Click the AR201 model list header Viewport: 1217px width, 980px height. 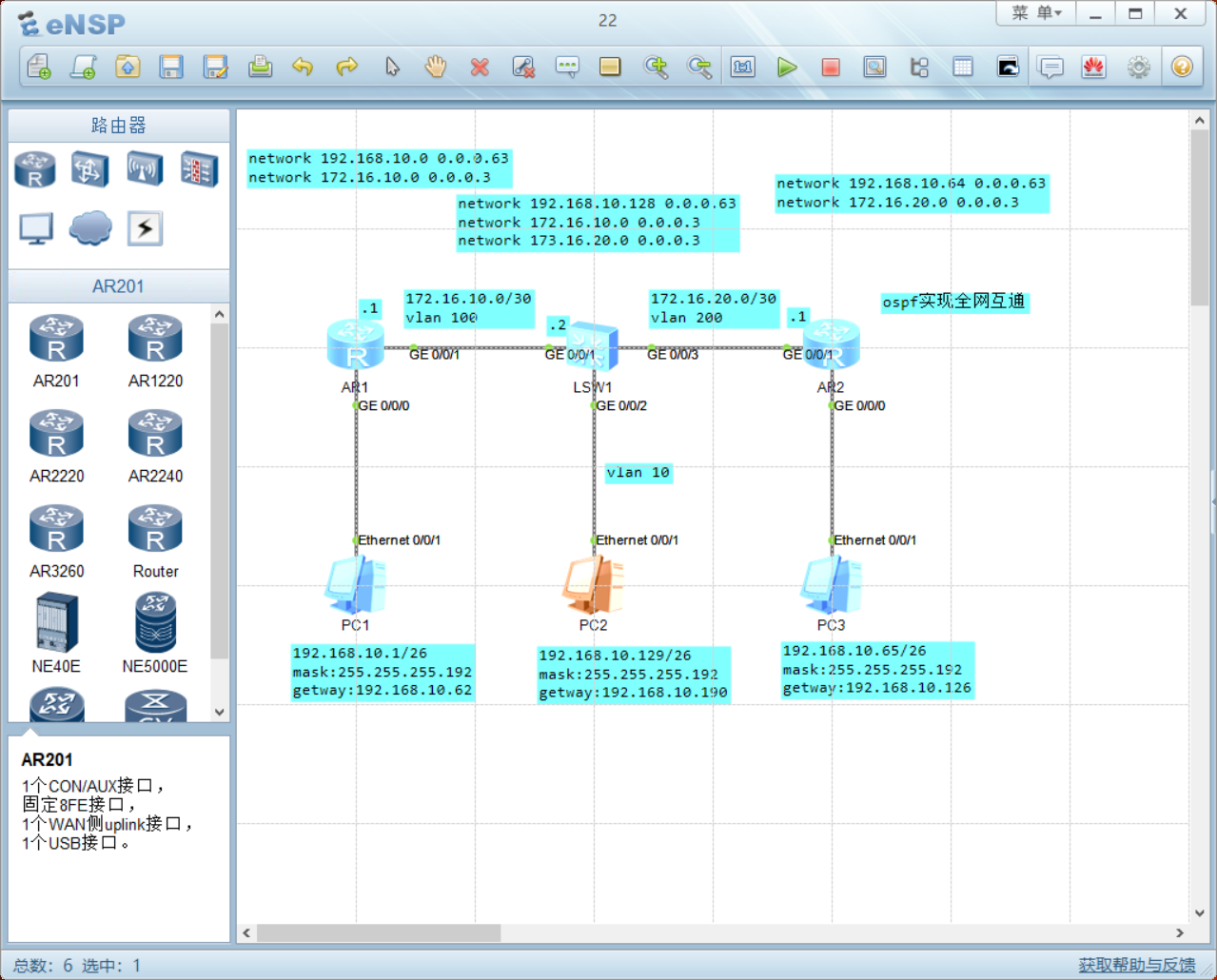click(x=119, y=286)
